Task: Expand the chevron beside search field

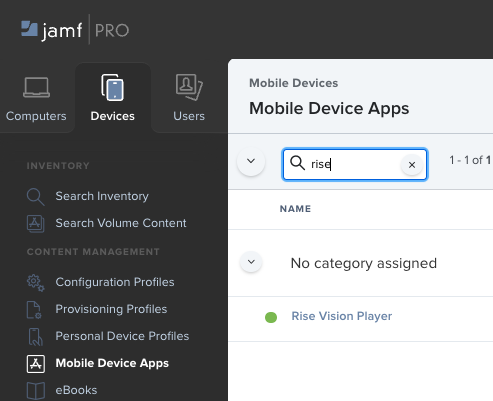Action: pos(251,161)
